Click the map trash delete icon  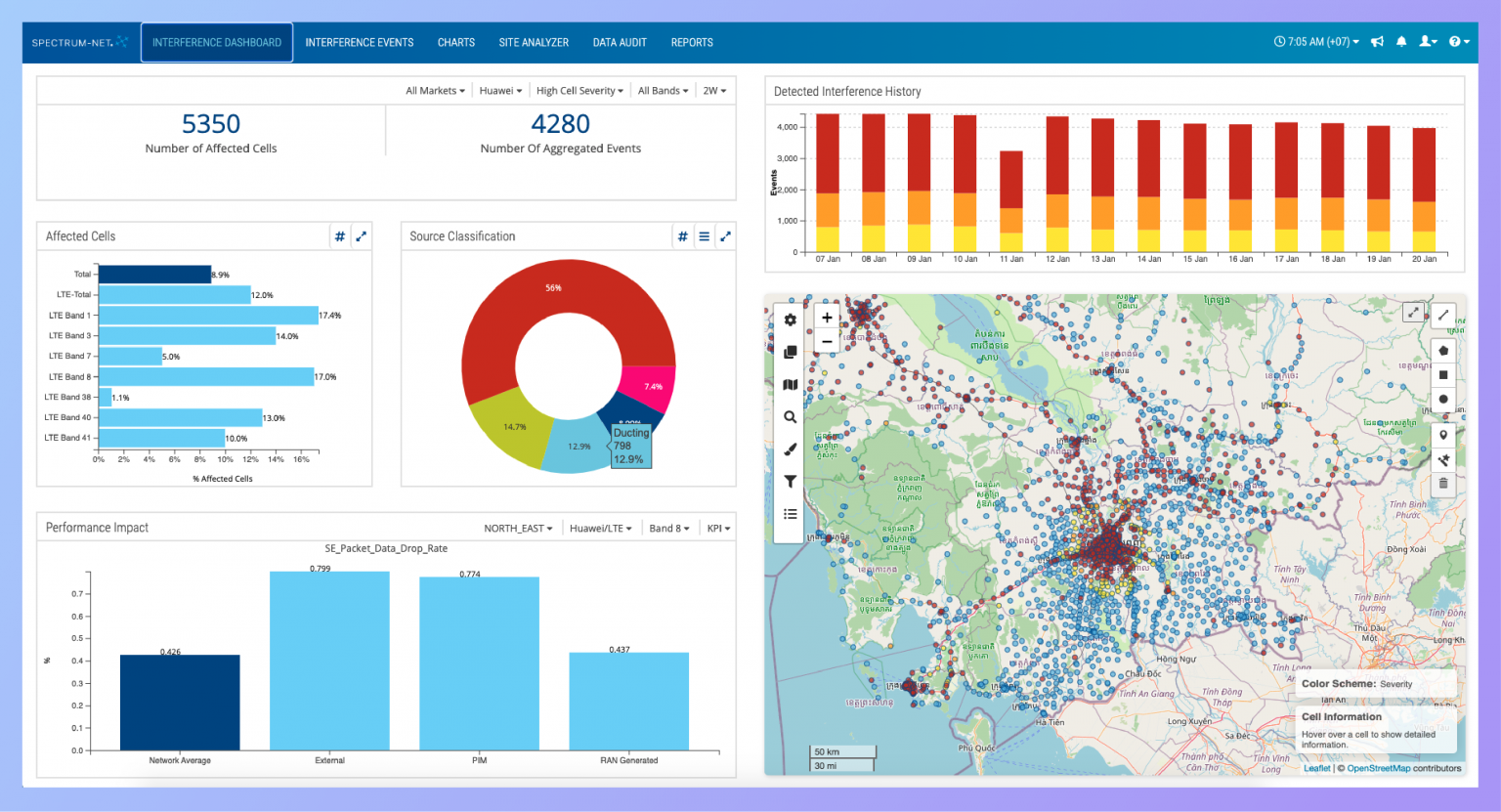[x=1443, y=484]
